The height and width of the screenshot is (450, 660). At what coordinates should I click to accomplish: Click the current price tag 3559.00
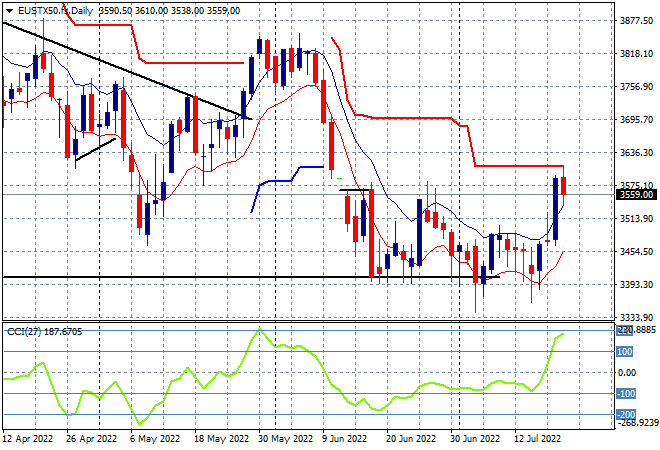[636, 195]
